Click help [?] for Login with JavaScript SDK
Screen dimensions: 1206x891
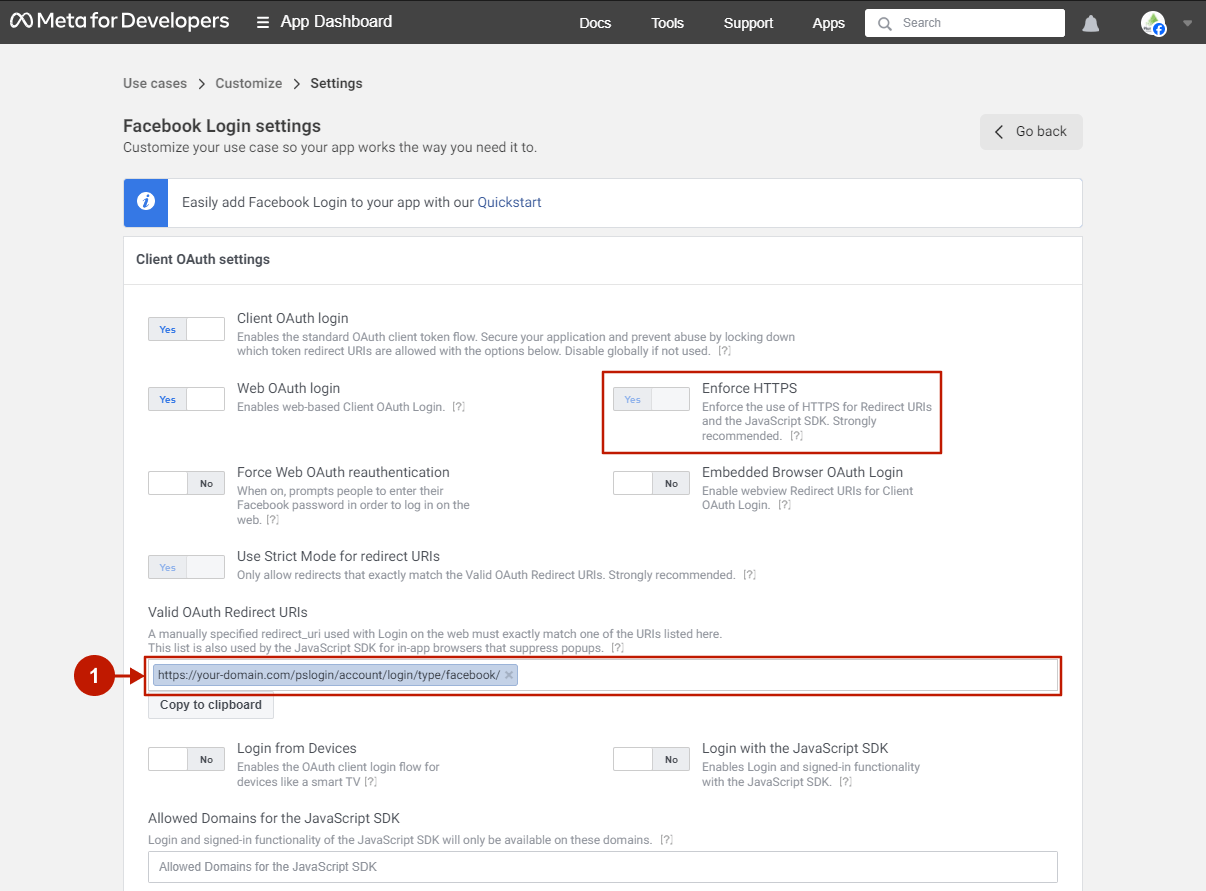click(845, 782)
